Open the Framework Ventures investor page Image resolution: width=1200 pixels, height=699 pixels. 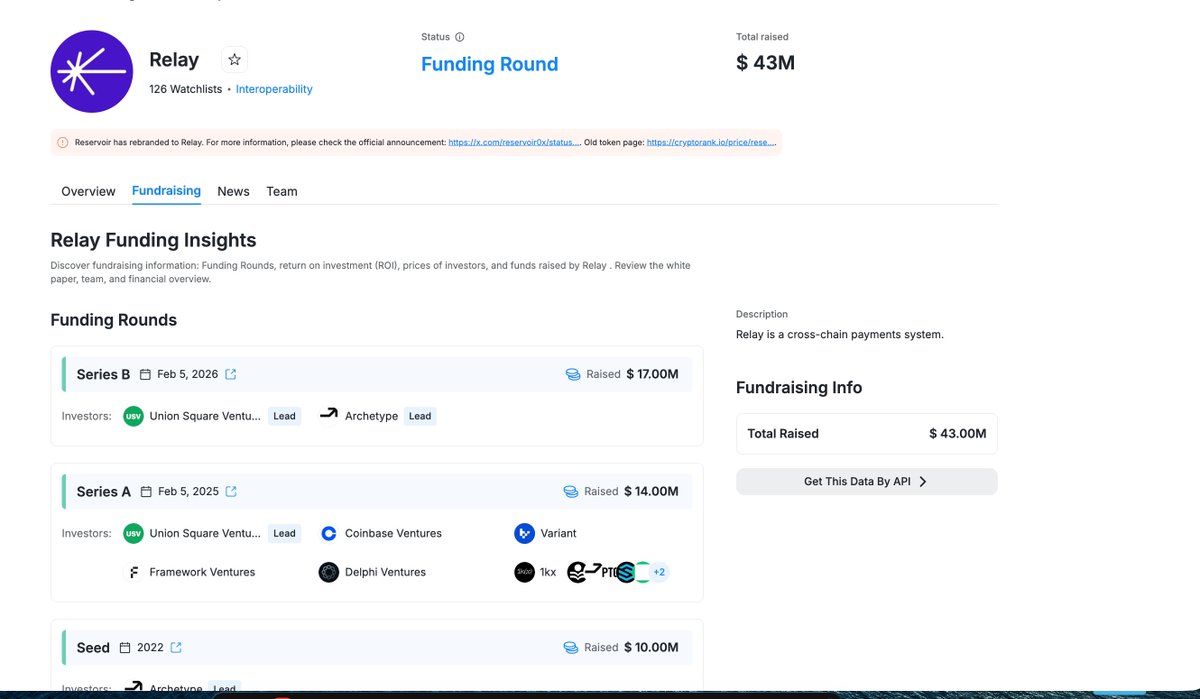[x=202, y=572]
